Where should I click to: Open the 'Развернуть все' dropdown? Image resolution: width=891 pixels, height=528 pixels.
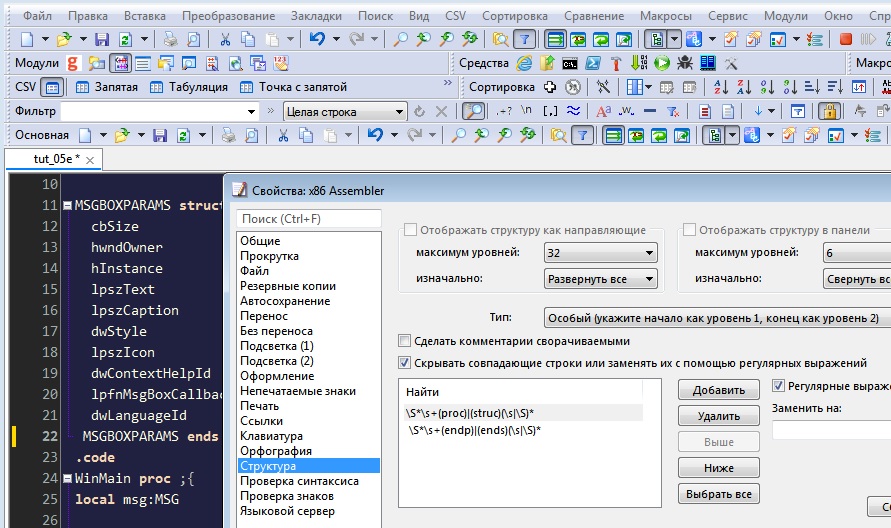[x=600, y=279]
